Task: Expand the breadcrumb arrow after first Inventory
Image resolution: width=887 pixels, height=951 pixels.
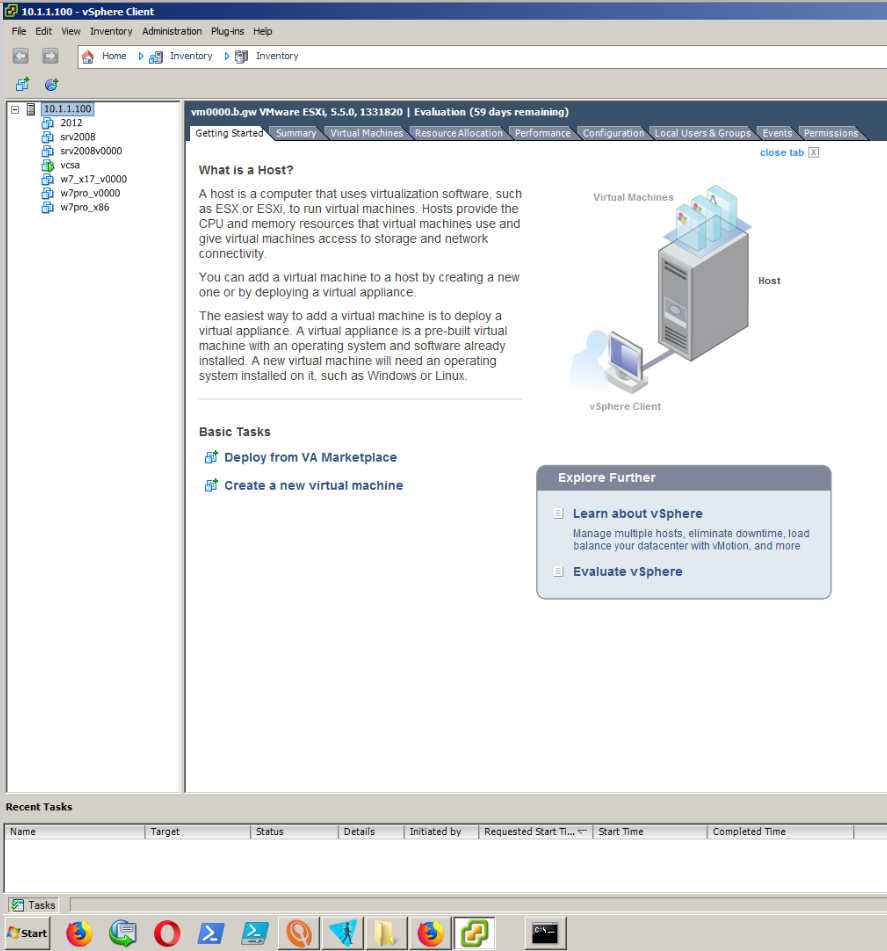Action: 227,56
